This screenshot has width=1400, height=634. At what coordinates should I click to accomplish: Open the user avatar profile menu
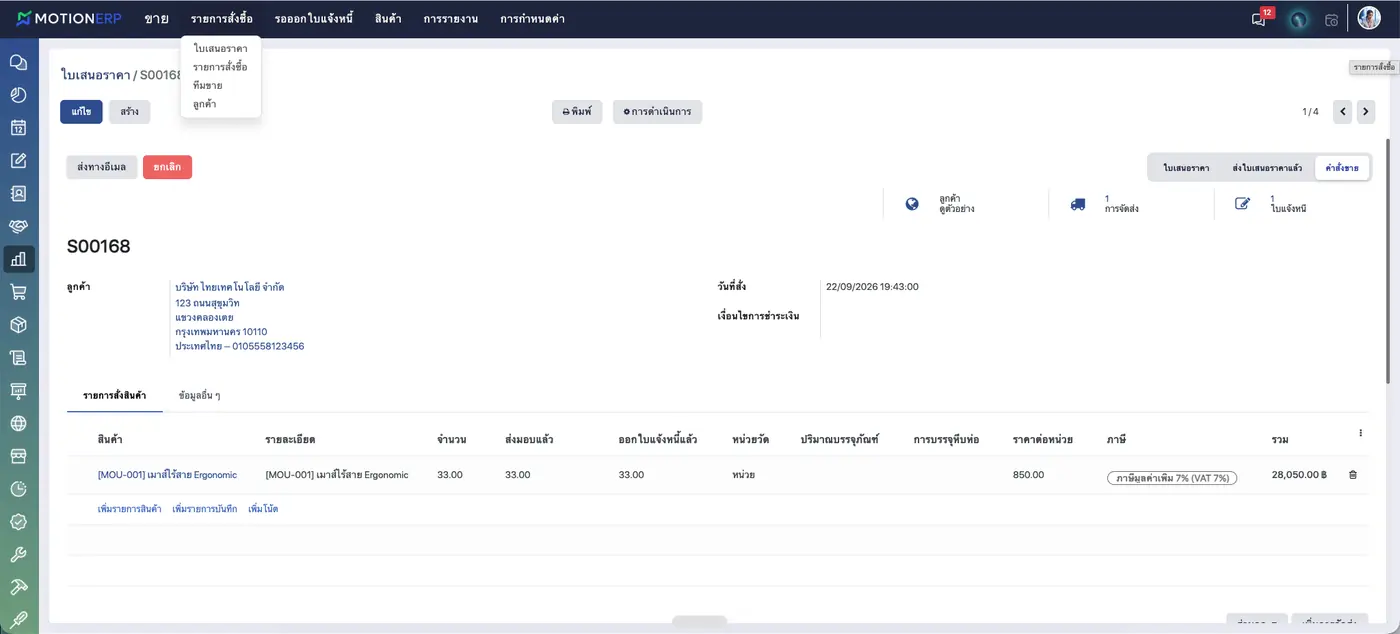[x=1368, y=18]
